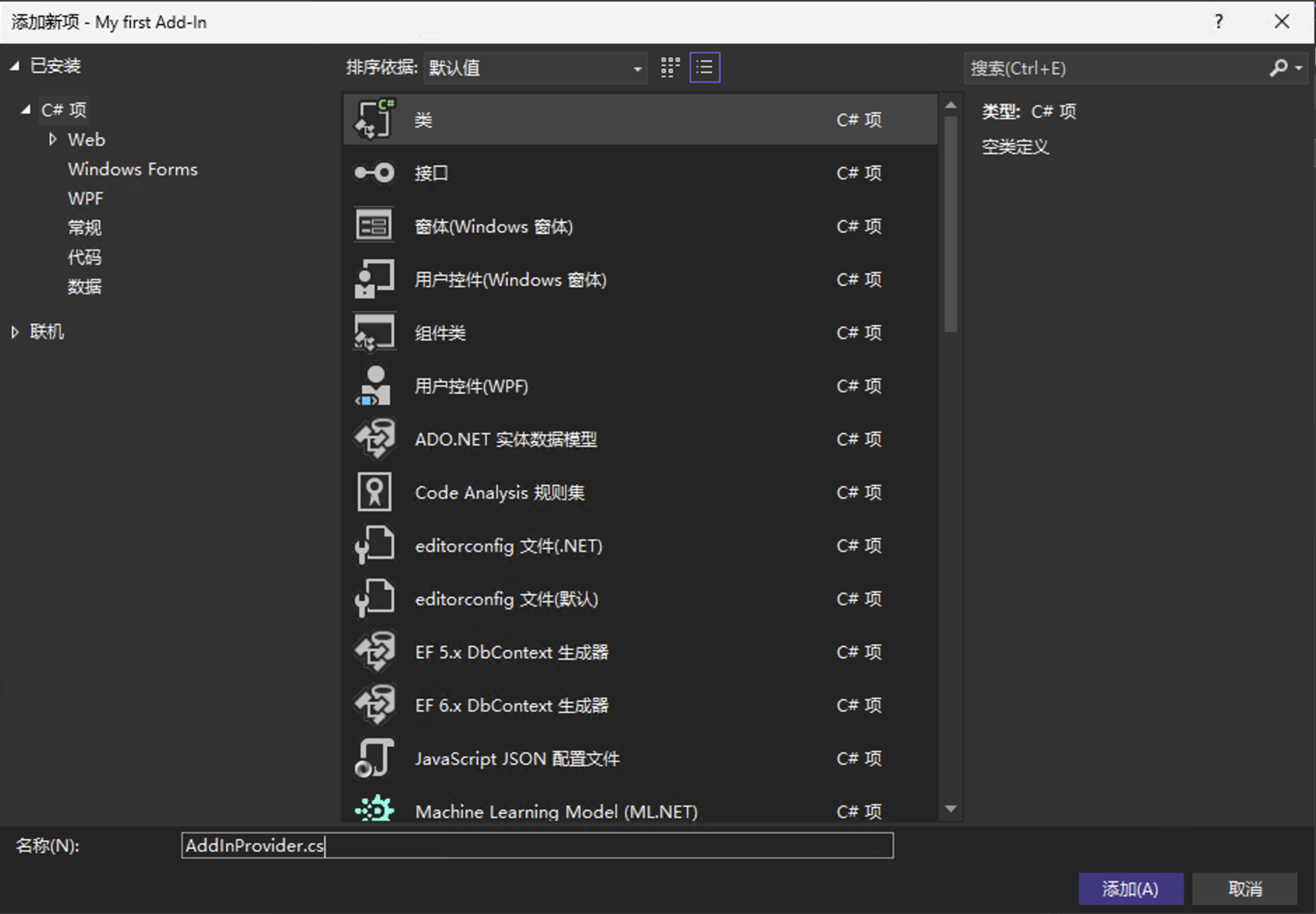Choose the 窗体(Windows 窗体) form icon

(375, 225)
